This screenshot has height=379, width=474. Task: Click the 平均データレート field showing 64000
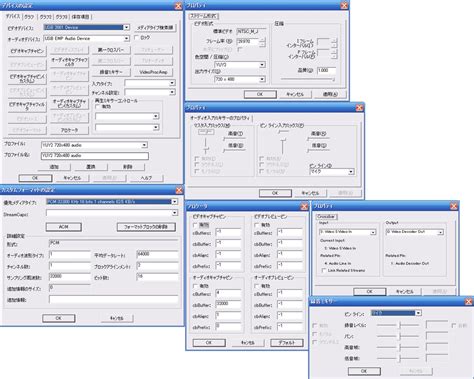(x=157, y=255)
